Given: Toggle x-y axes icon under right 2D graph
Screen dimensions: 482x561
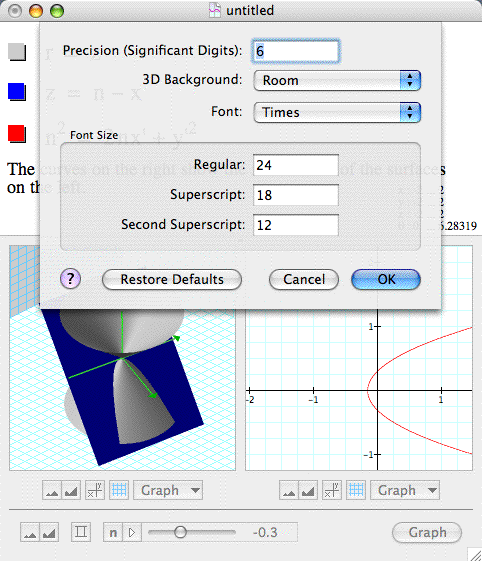Looking at the screenshot, I should tap(332, 490).
